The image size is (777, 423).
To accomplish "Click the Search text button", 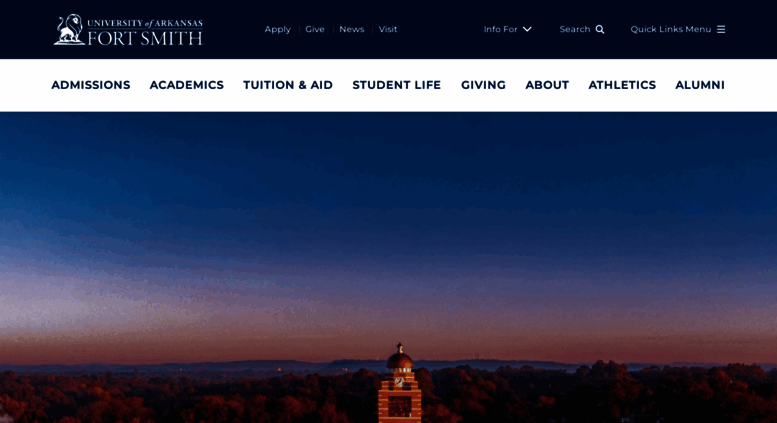I will pyautogui.click(x=575, y=29).
